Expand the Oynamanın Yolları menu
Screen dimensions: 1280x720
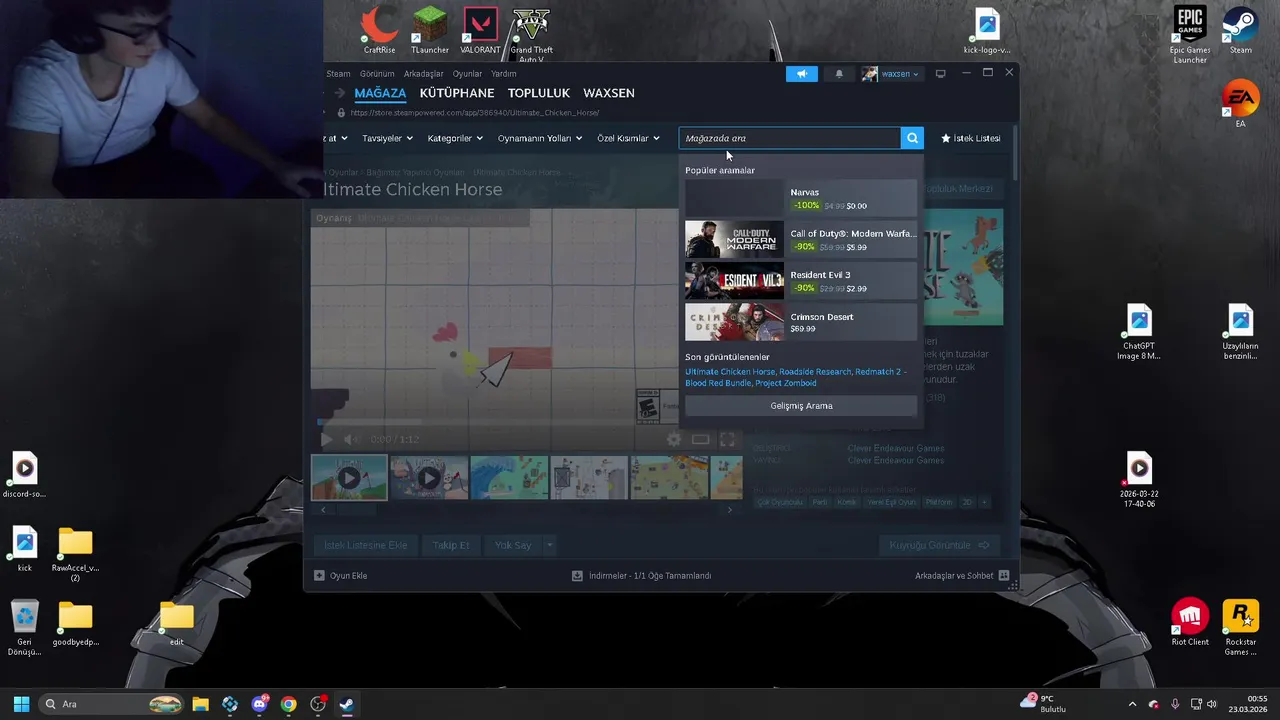pos(540,138)
